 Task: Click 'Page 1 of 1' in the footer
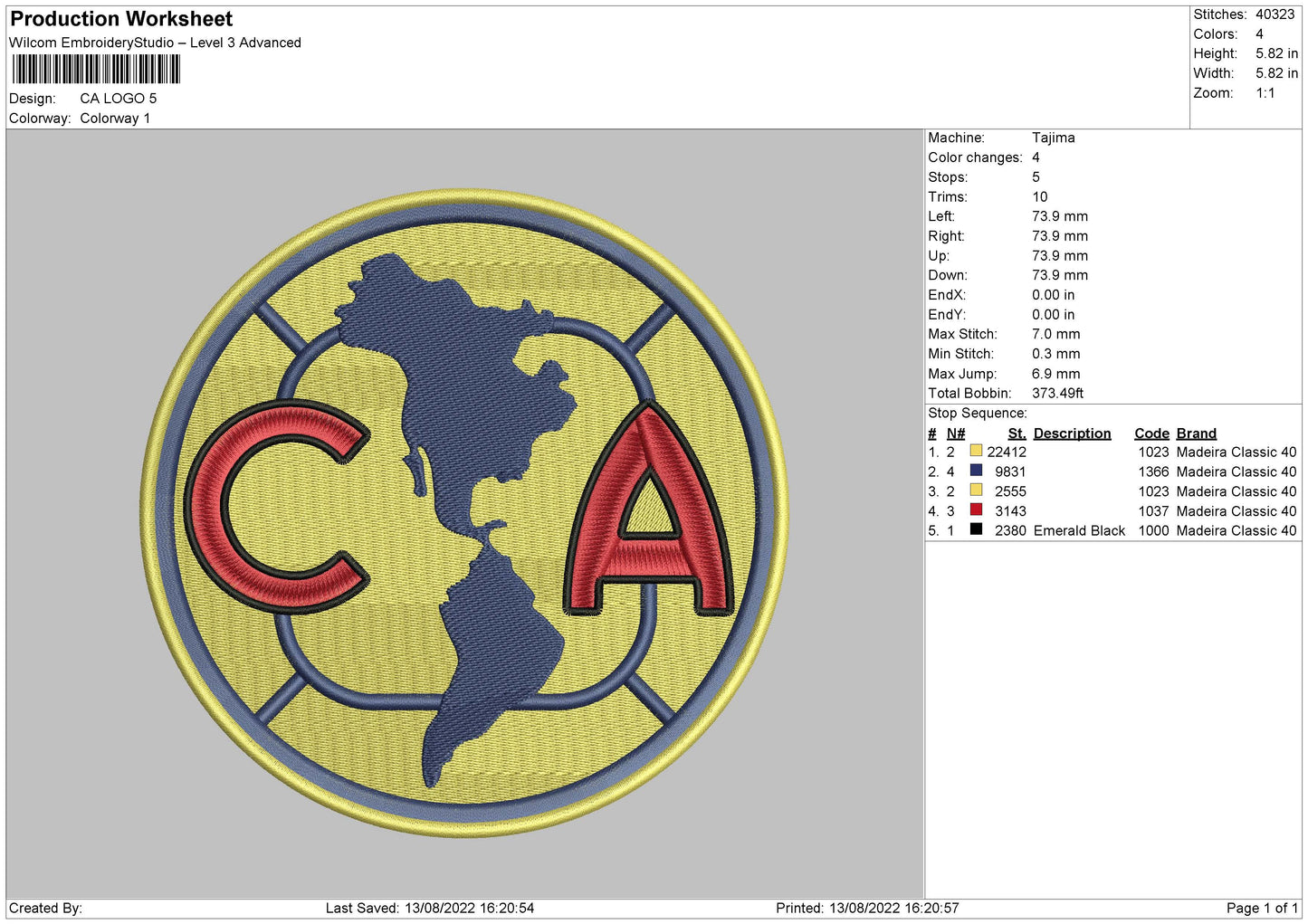coord(1262,908)
